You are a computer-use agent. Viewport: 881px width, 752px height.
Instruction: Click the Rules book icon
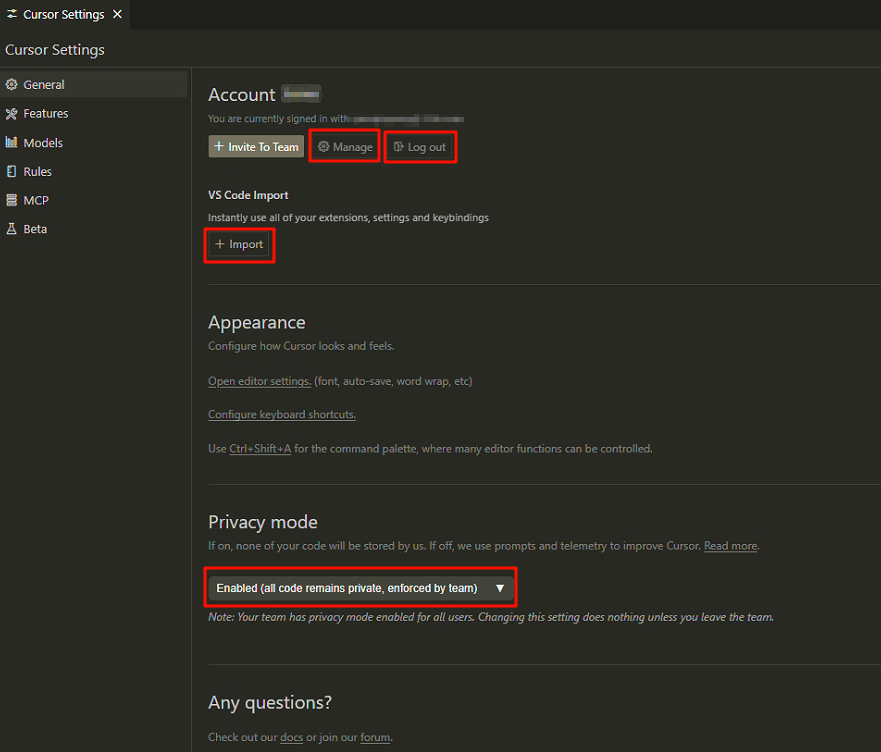tap(11, 171)
